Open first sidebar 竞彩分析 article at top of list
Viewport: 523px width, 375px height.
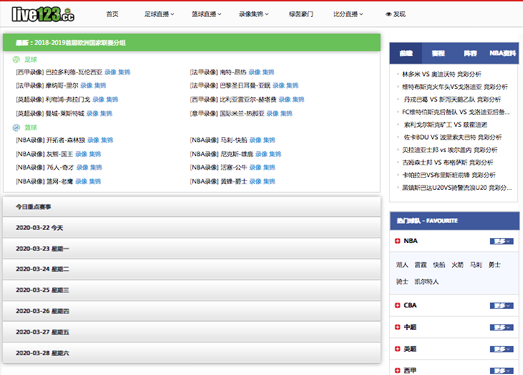tap(442, 74)
